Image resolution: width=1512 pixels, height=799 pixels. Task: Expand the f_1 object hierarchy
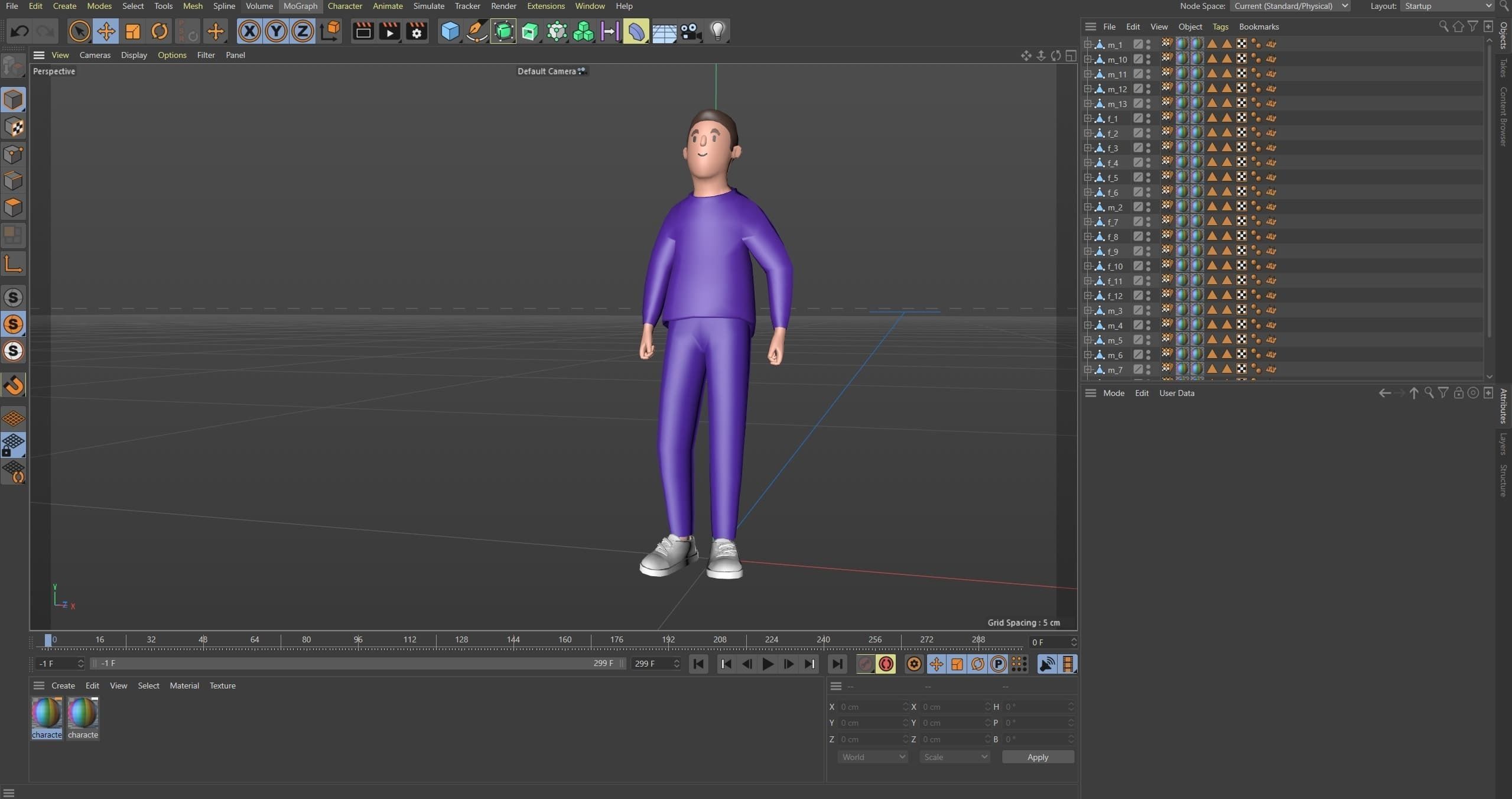point(1087,118)
